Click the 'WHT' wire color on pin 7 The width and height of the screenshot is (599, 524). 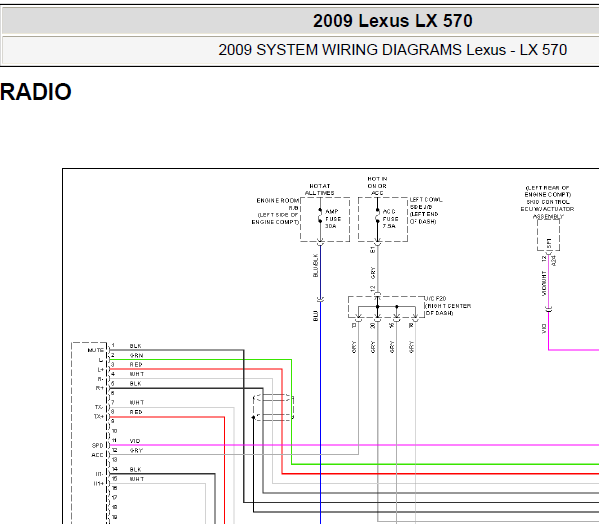(137, 403)
